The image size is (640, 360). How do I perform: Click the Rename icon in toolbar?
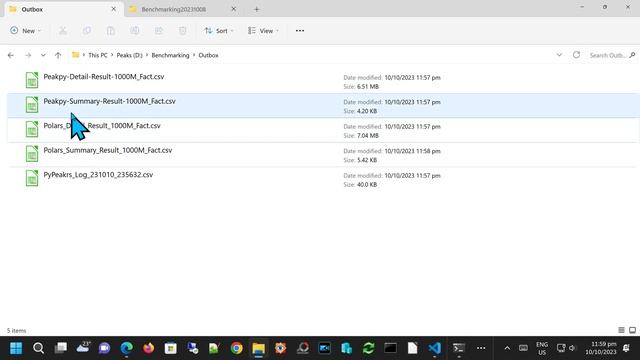click(135, 31)
